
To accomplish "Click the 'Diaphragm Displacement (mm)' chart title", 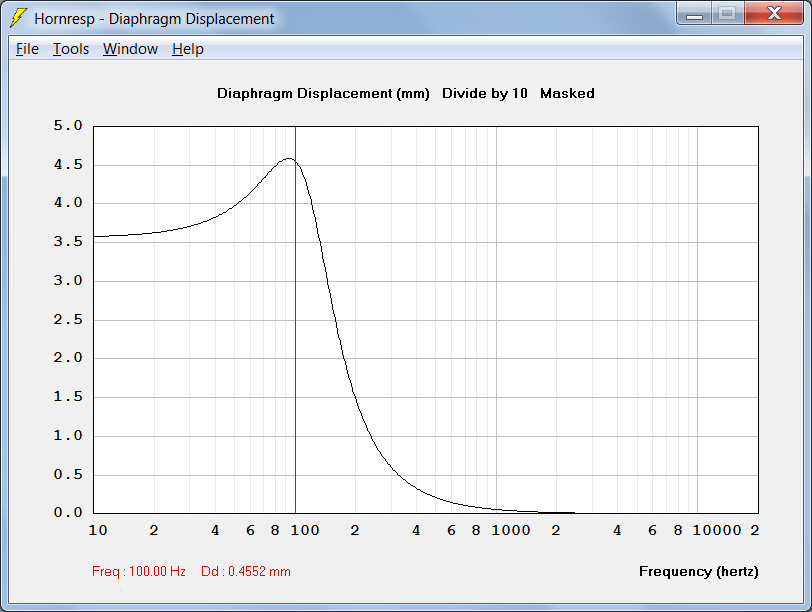I will (323, 94).
